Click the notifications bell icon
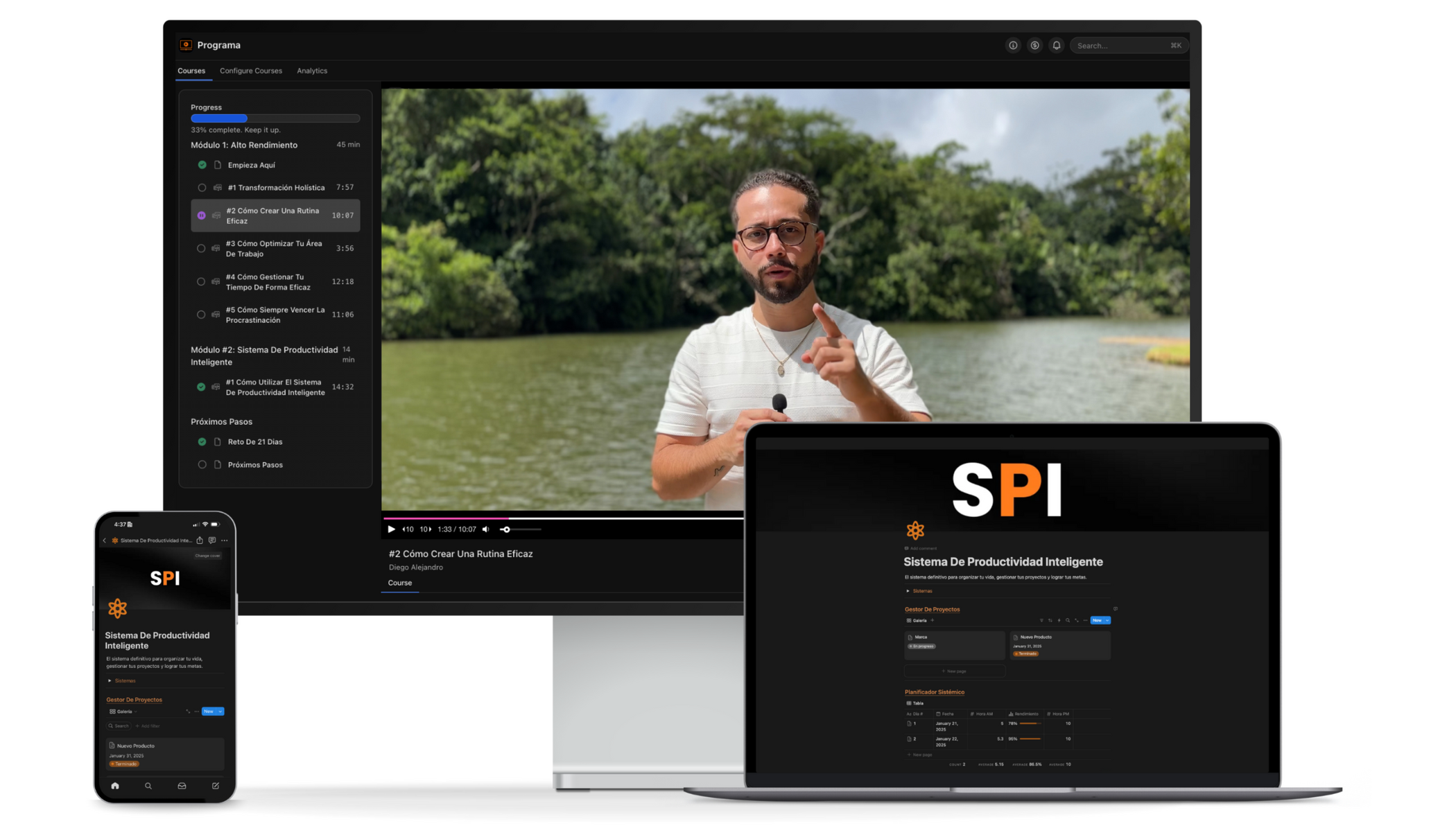1456x835 pixels. pyautogui.click(x=1056, y=45)
